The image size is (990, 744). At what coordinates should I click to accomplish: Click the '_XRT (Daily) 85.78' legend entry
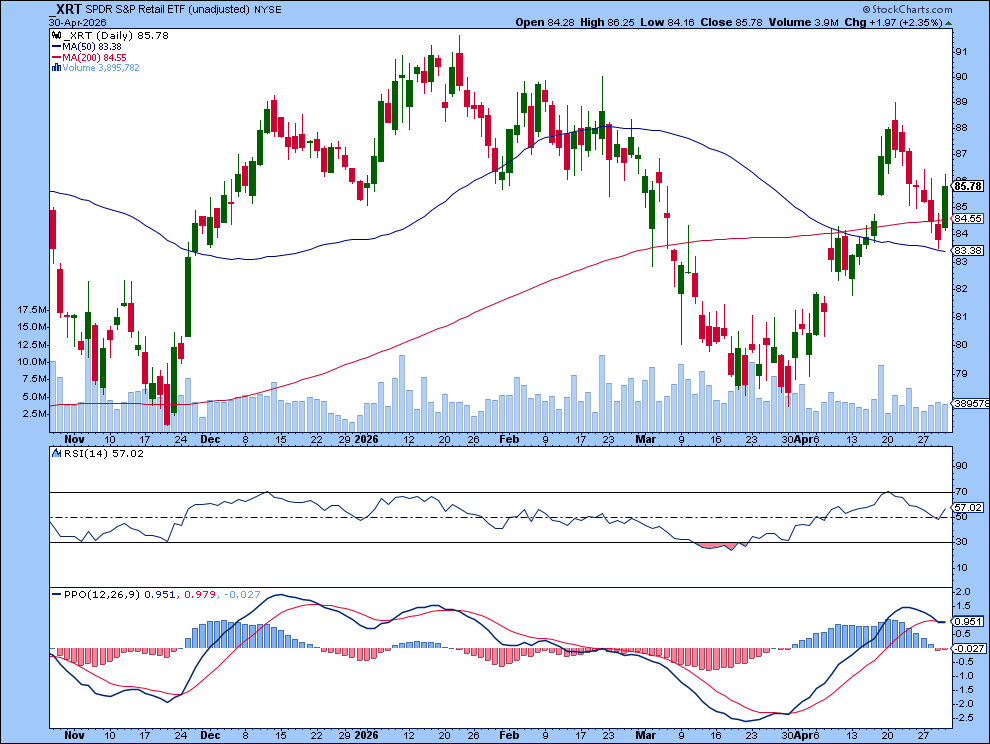pos(116,36)
